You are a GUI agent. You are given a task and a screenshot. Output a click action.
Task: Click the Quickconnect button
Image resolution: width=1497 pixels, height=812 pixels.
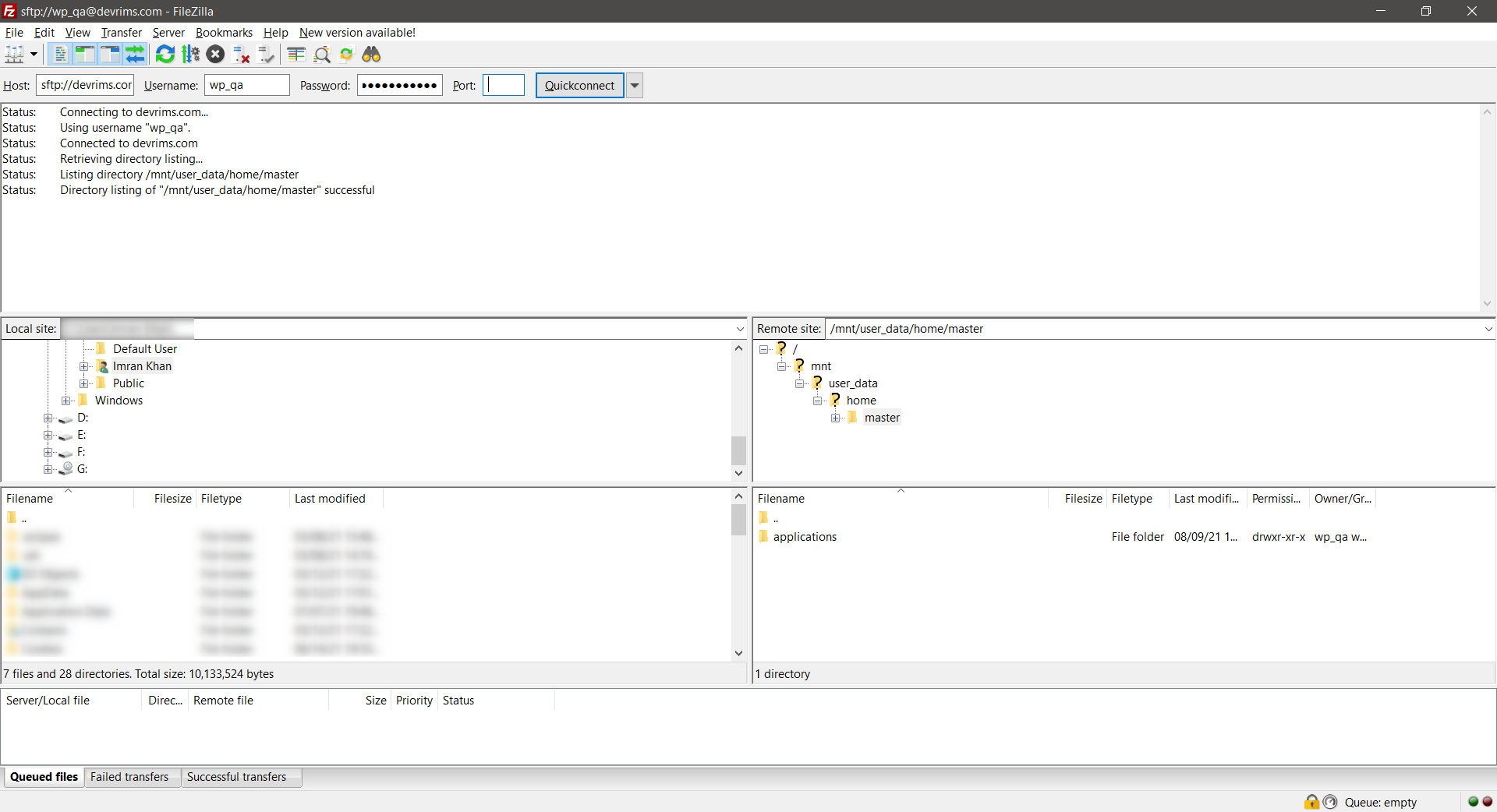[x=579, y=86]
